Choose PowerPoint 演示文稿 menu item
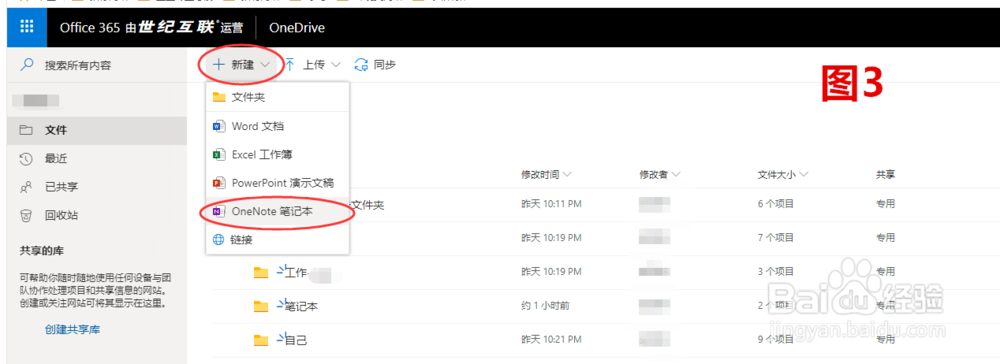 (x=277, y=183)
